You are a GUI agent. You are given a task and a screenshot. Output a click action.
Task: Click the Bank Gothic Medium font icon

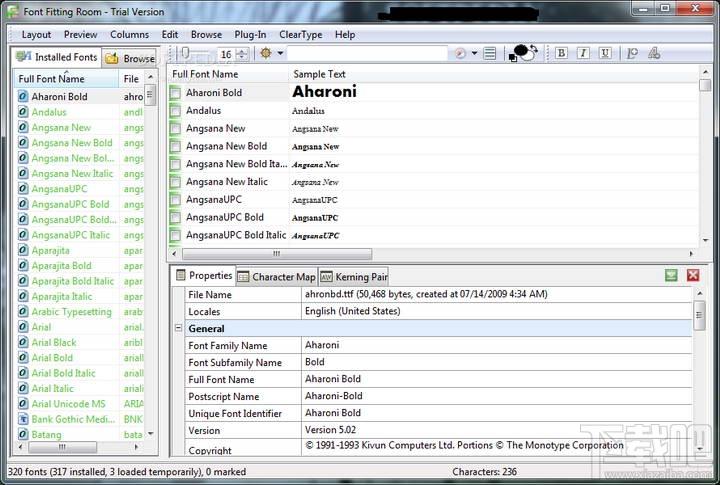tap(23, 419)
